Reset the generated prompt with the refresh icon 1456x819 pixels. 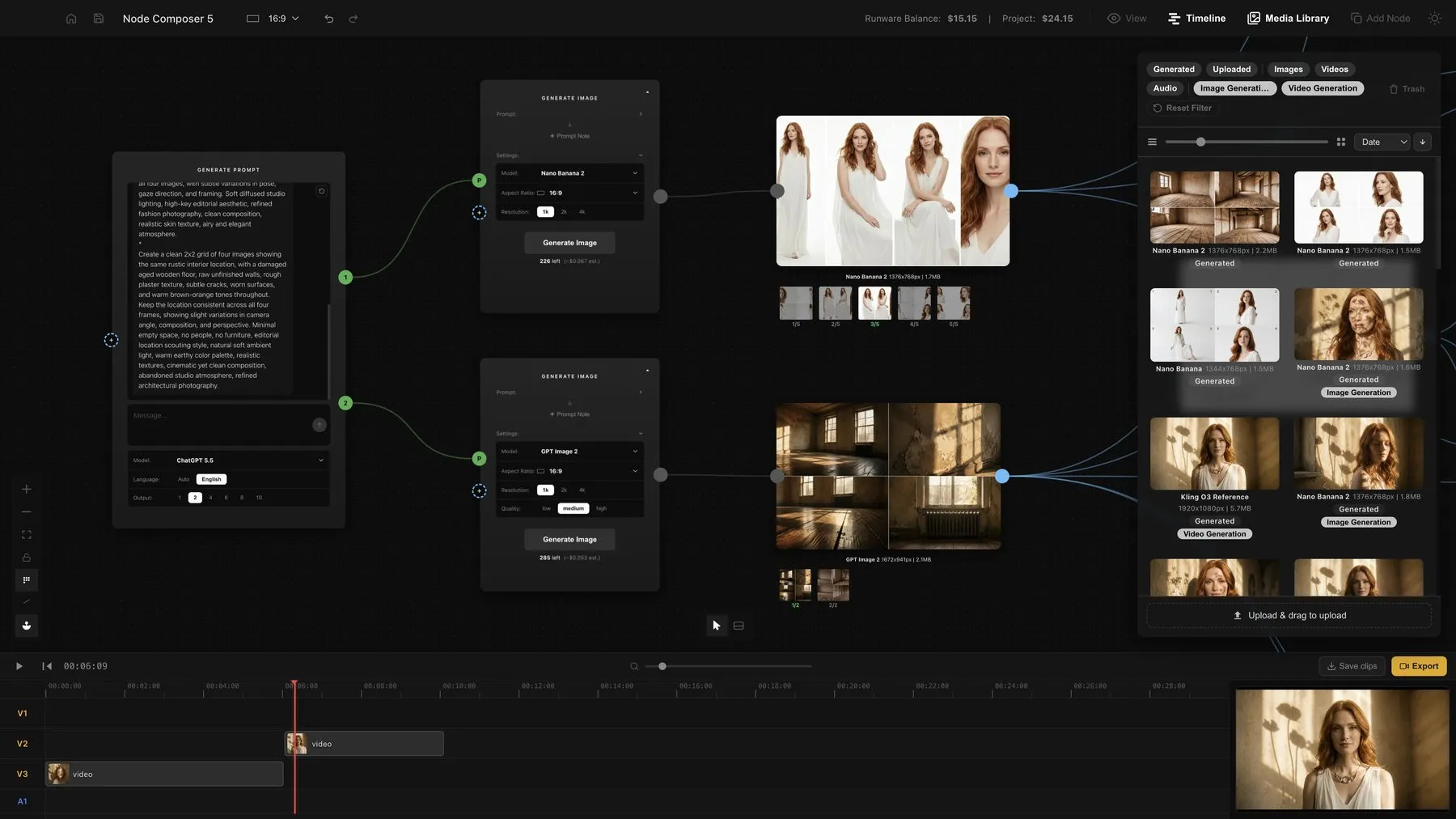point(321,192)
